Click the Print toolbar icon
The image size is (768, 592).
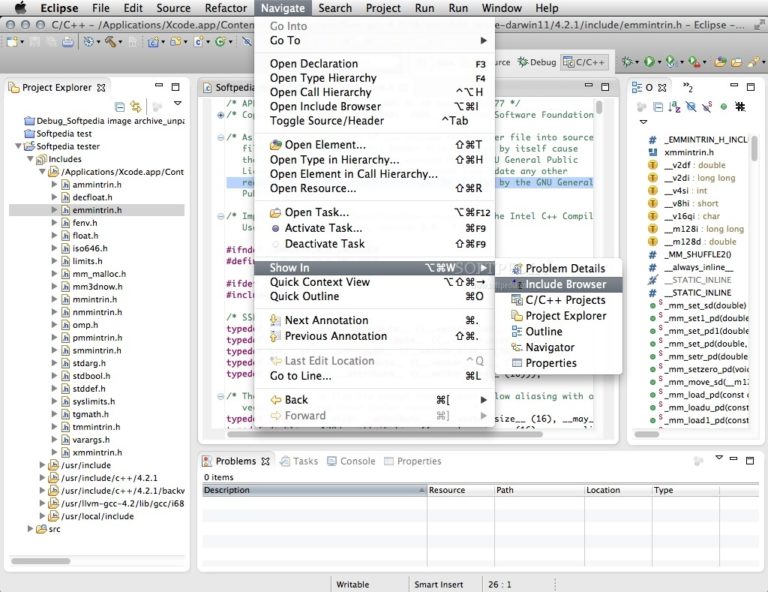click(x=68, y=42)
